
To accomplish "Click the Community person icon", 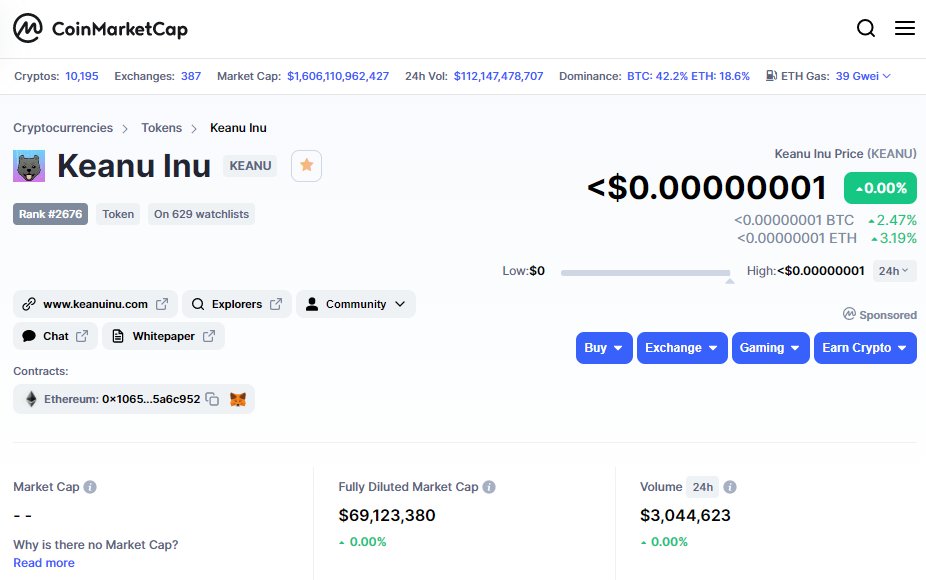I will click(312, 304).
